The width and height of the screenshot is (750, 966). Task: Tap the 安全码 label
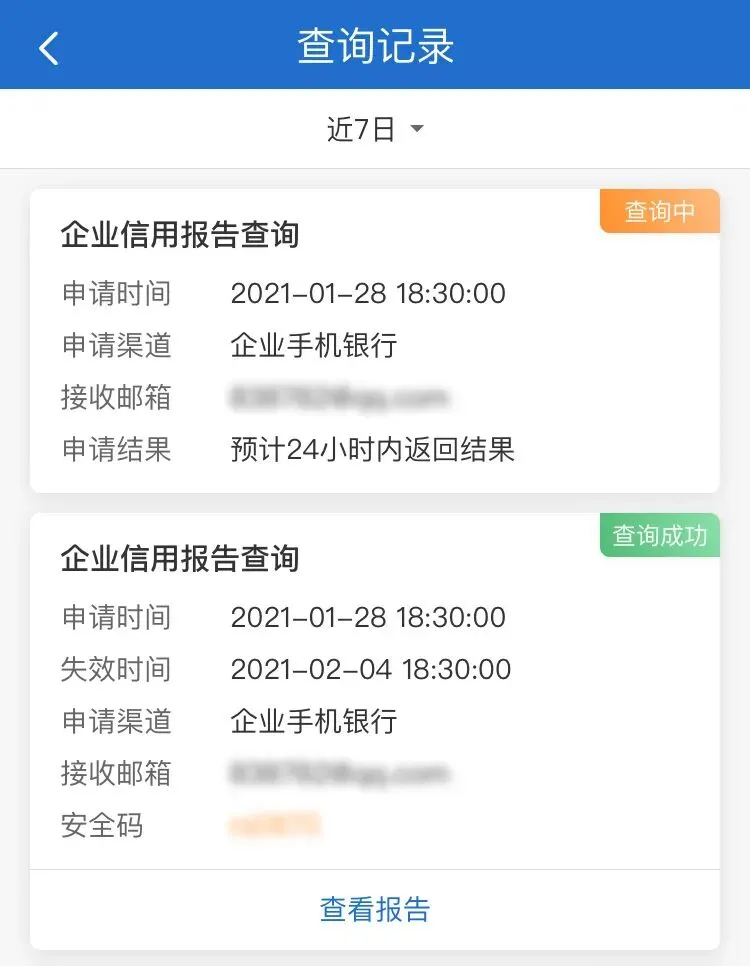pyautogui.click(x=102, y=826)
